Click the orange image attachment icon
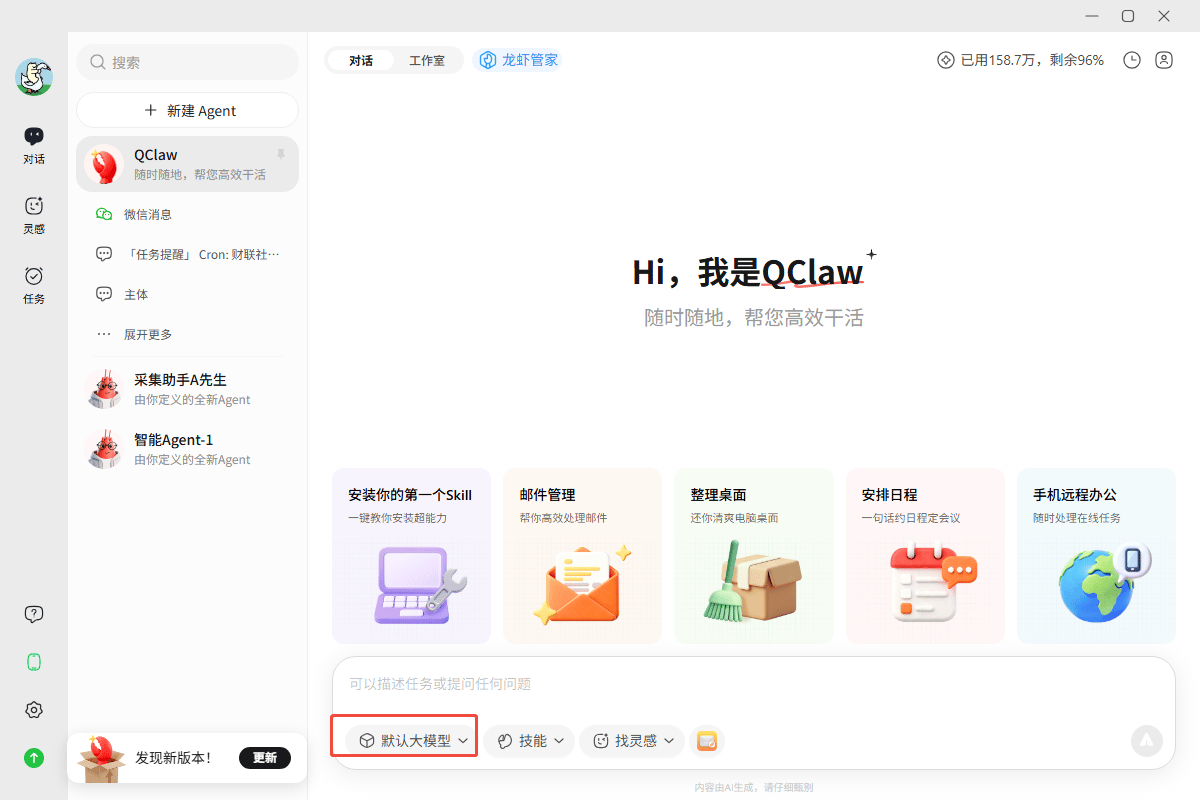 (x=707, y=741)
